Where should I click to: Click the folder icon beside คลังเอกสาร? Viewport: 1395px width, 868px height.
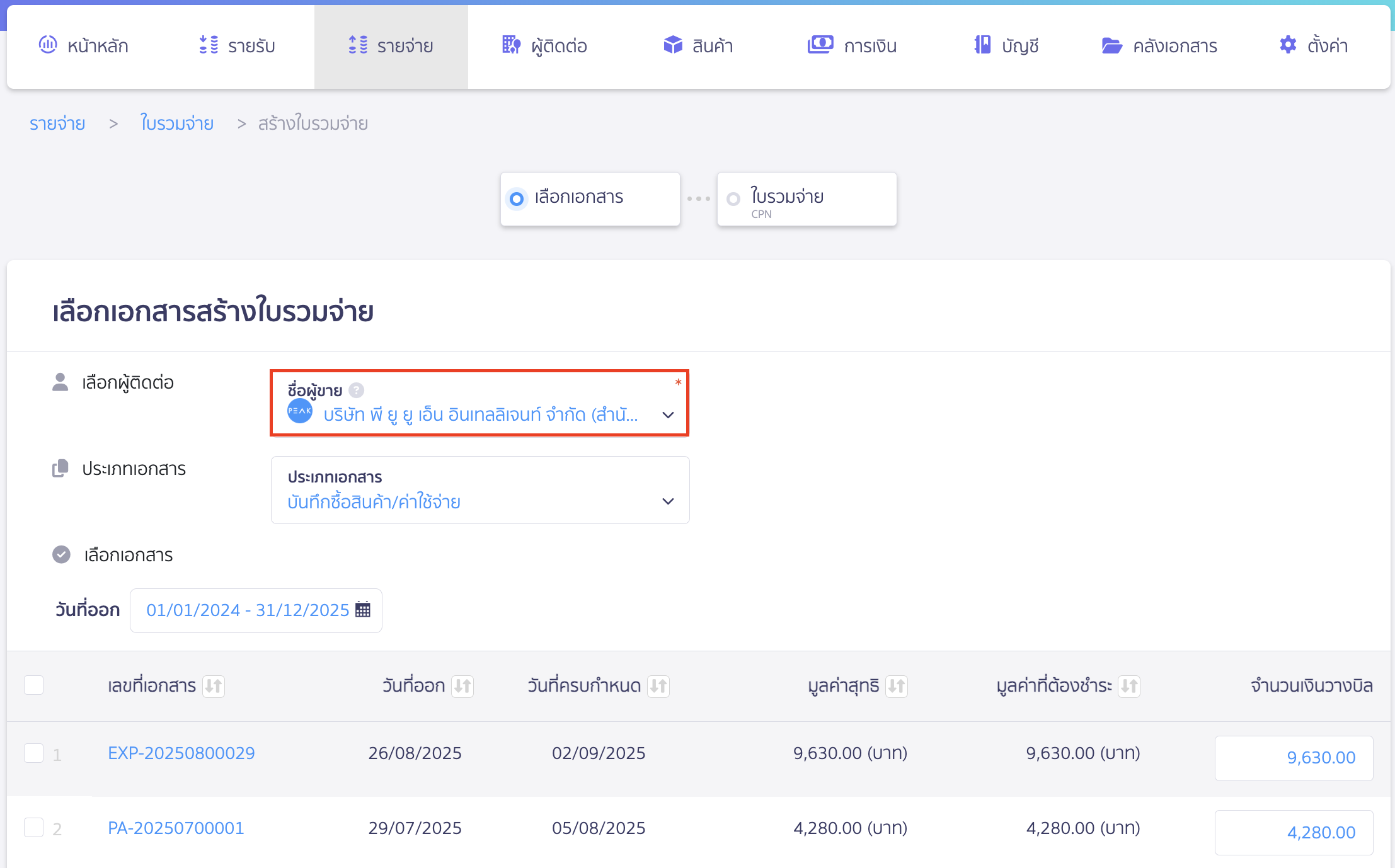[1112, 45]
